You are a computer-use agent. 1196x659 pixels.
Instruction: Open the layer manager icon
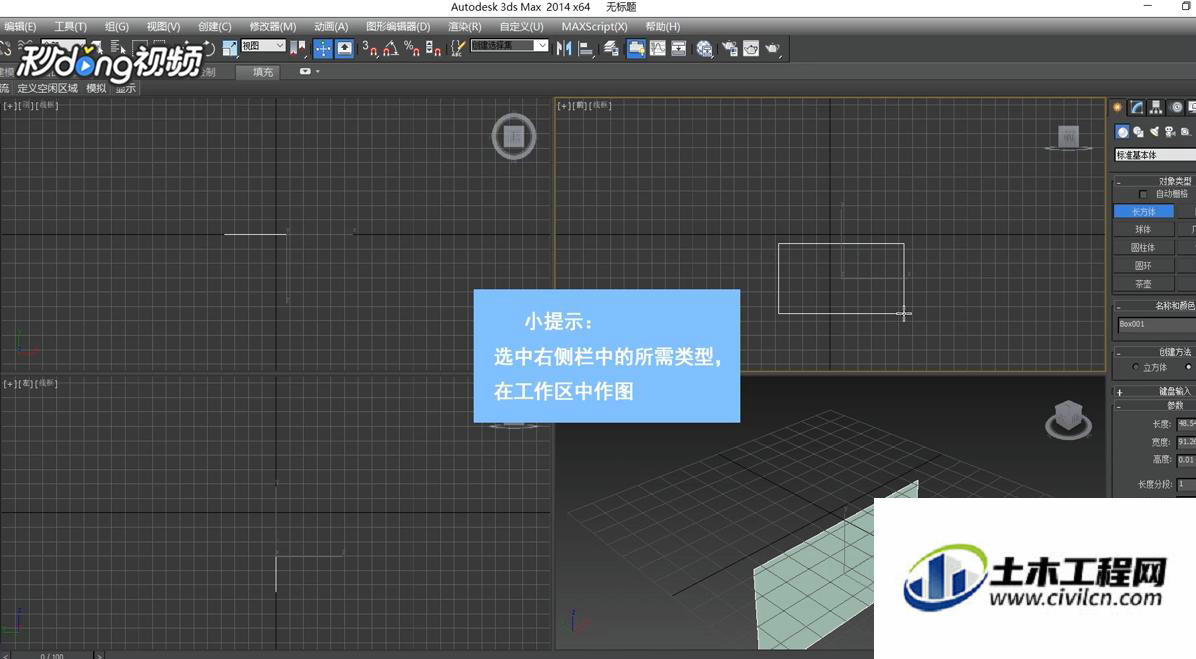point(611,49)
